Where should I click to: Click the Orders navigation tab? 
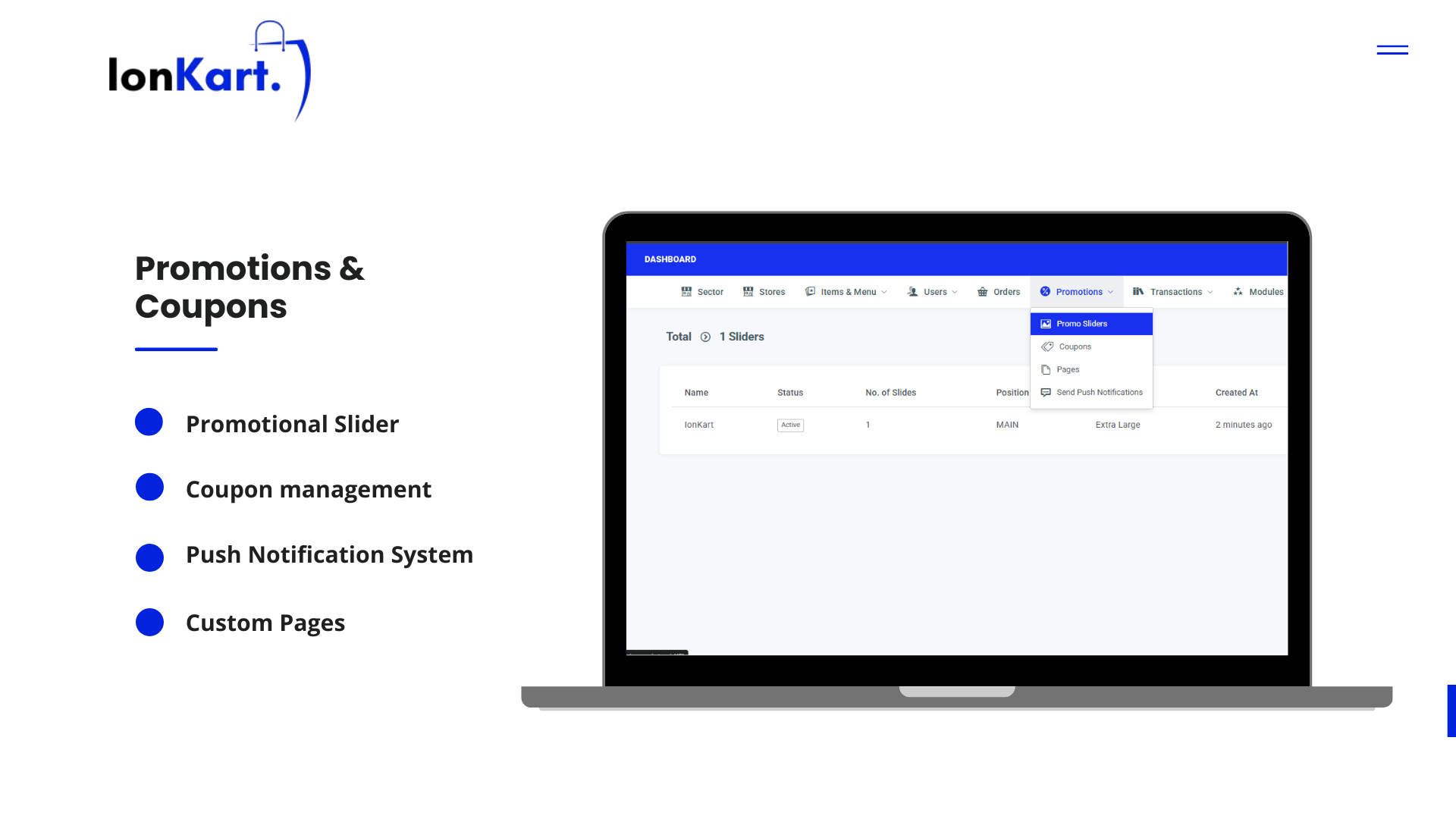pos(1000,291)
